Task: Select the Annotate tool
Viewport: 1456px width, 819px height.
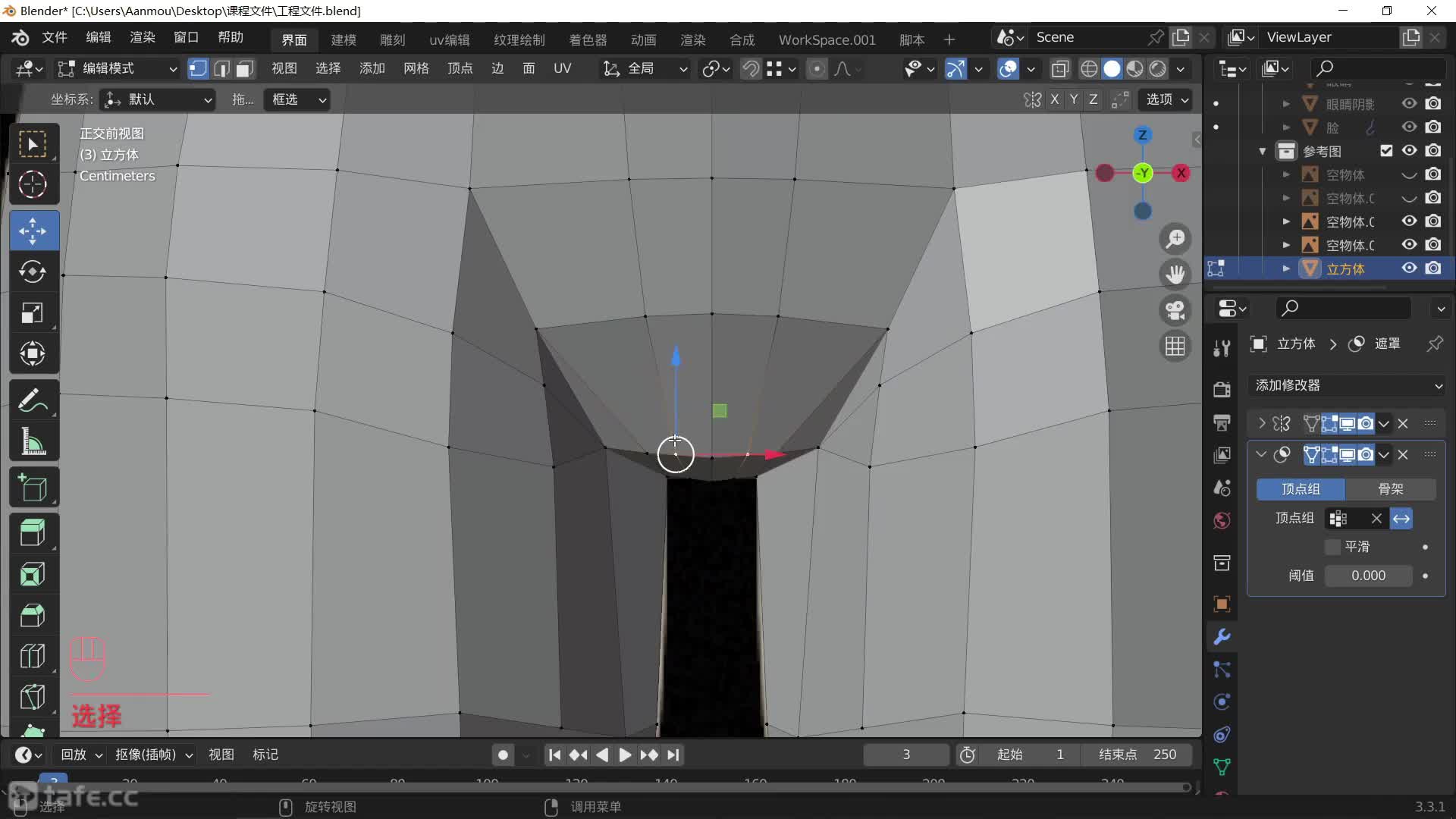Action: click(x=33, y=400)
